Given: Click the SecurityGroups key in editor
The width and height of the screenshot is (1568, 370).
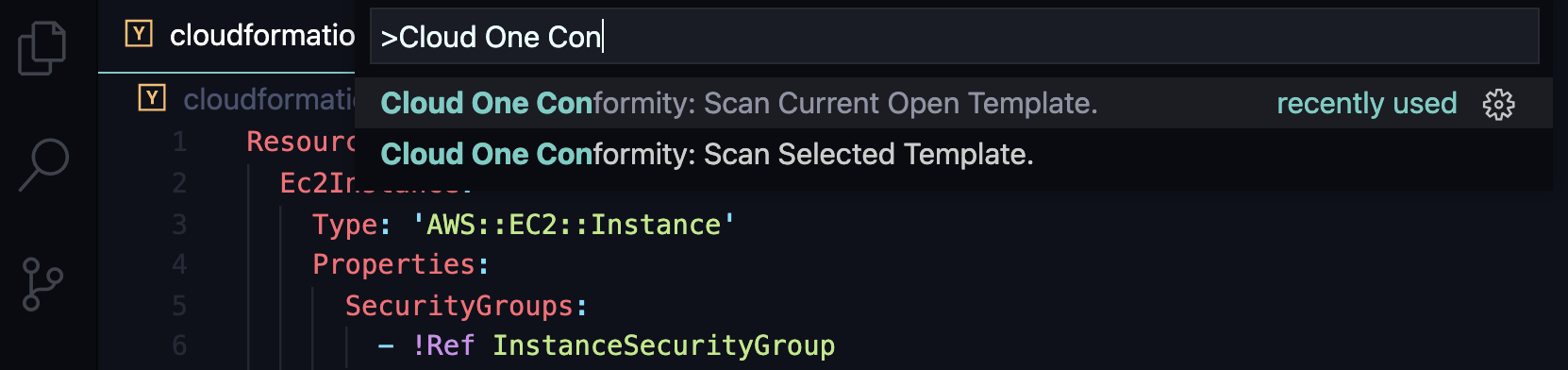Looking at the screenshot, I should tap(459, 306).
